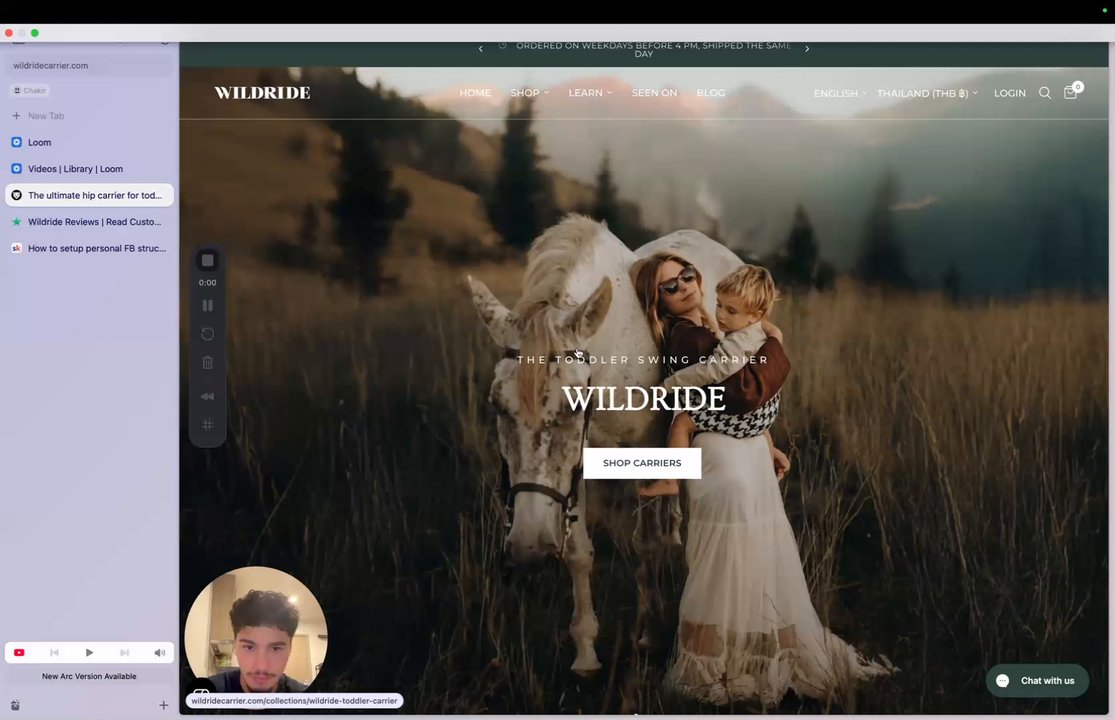1115x720 pixels.
Task: Open the shopping cart icon
Action: click(1070, 92)
